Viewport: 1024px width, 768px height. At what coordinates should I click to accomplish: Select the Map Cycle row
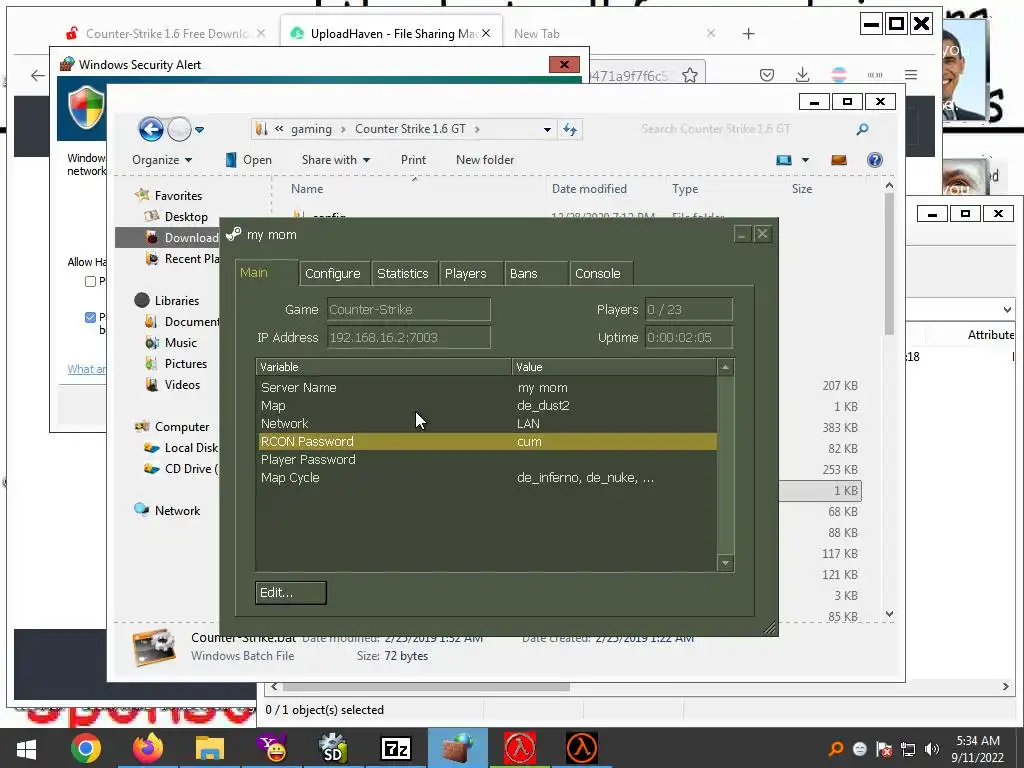(x=487, y=477)
